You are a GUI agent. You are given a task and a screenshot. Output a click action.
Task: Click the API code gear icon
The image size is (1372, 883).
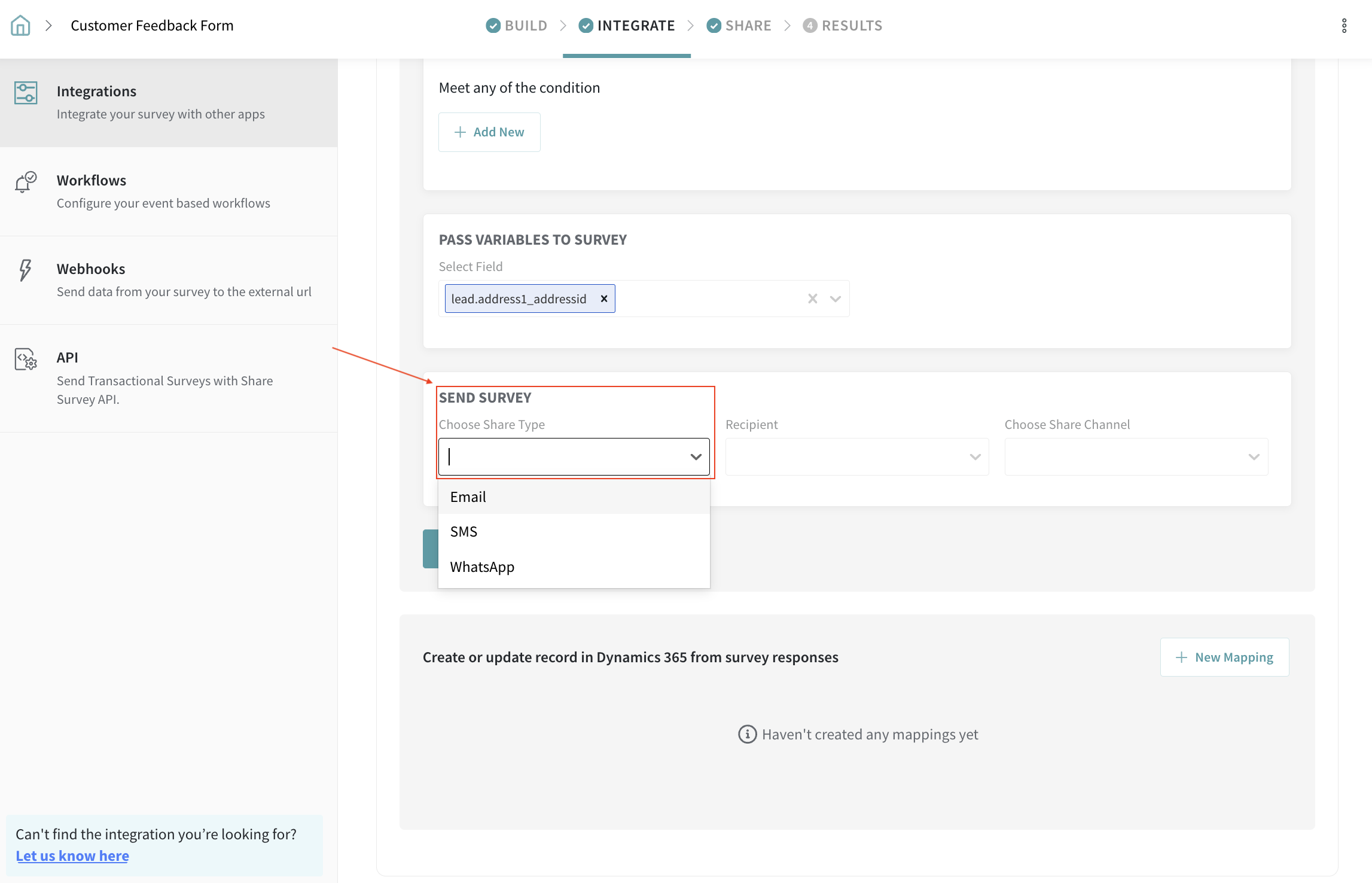click(26, 360)
